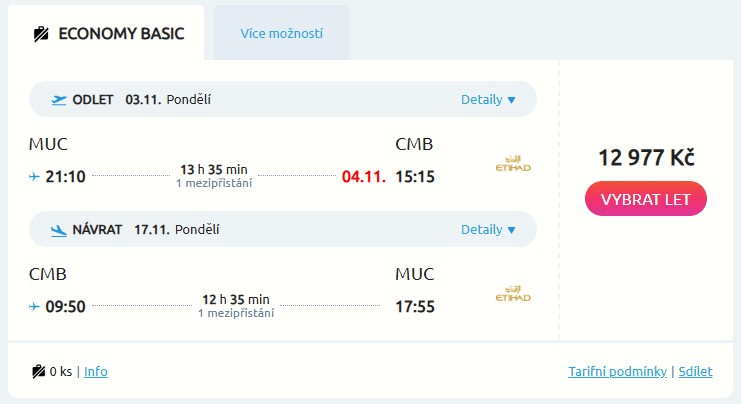Click the Etihad logo on outbound flight
The image size is (741, 404).
513,165
